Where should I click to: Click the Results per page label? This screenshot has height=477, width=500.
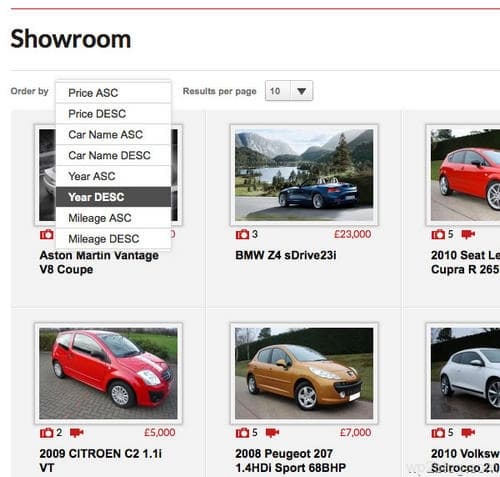click(x=220, y=91)
